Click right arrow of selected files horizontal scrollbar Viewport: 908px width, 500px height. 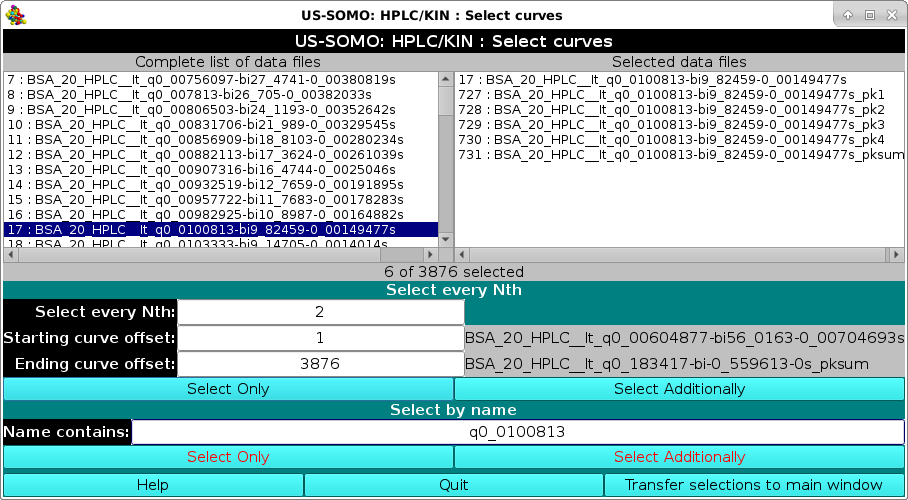coord(896,254)
